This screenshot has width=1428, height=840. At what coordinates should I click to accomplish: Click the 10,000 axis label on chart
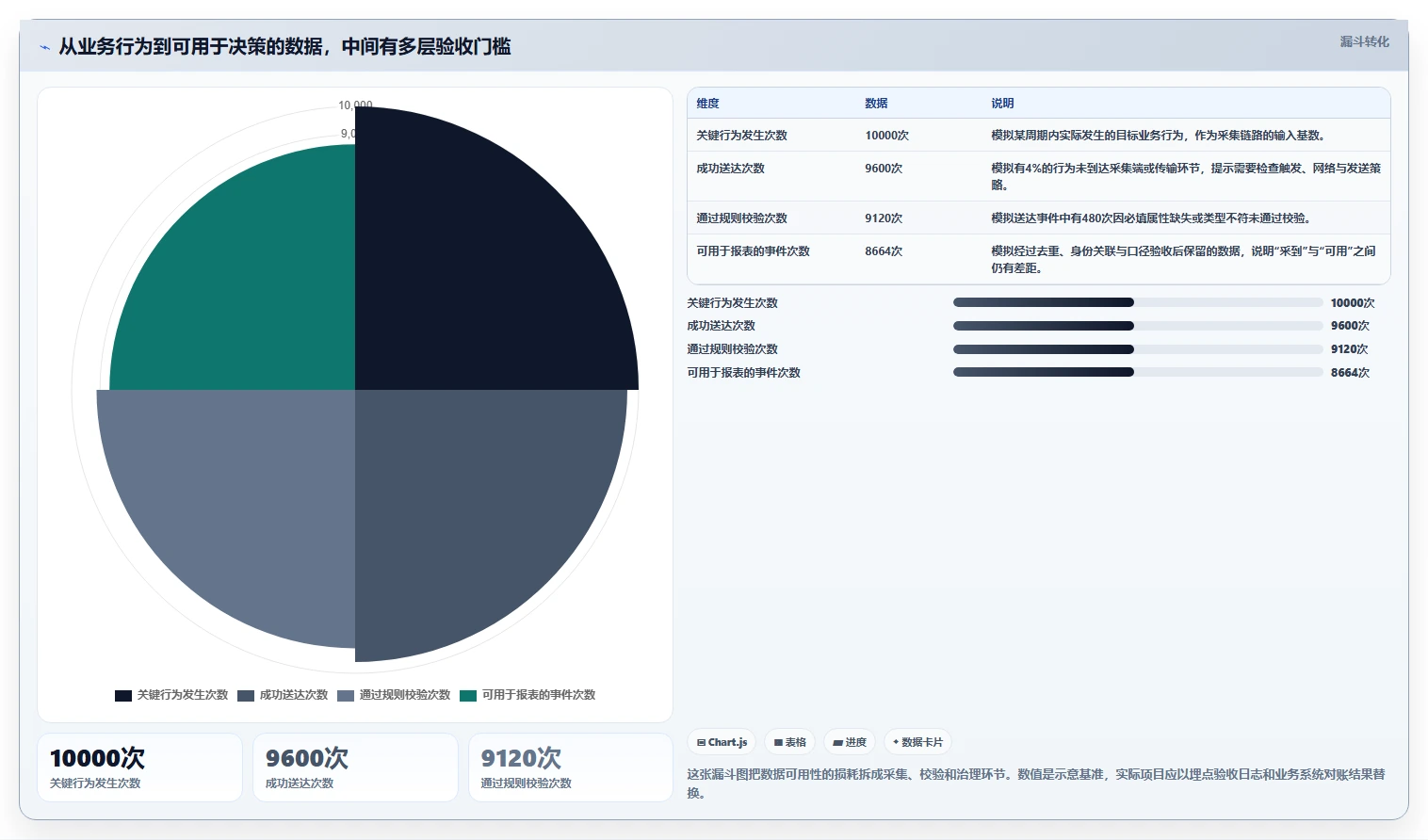coord(355,105)
